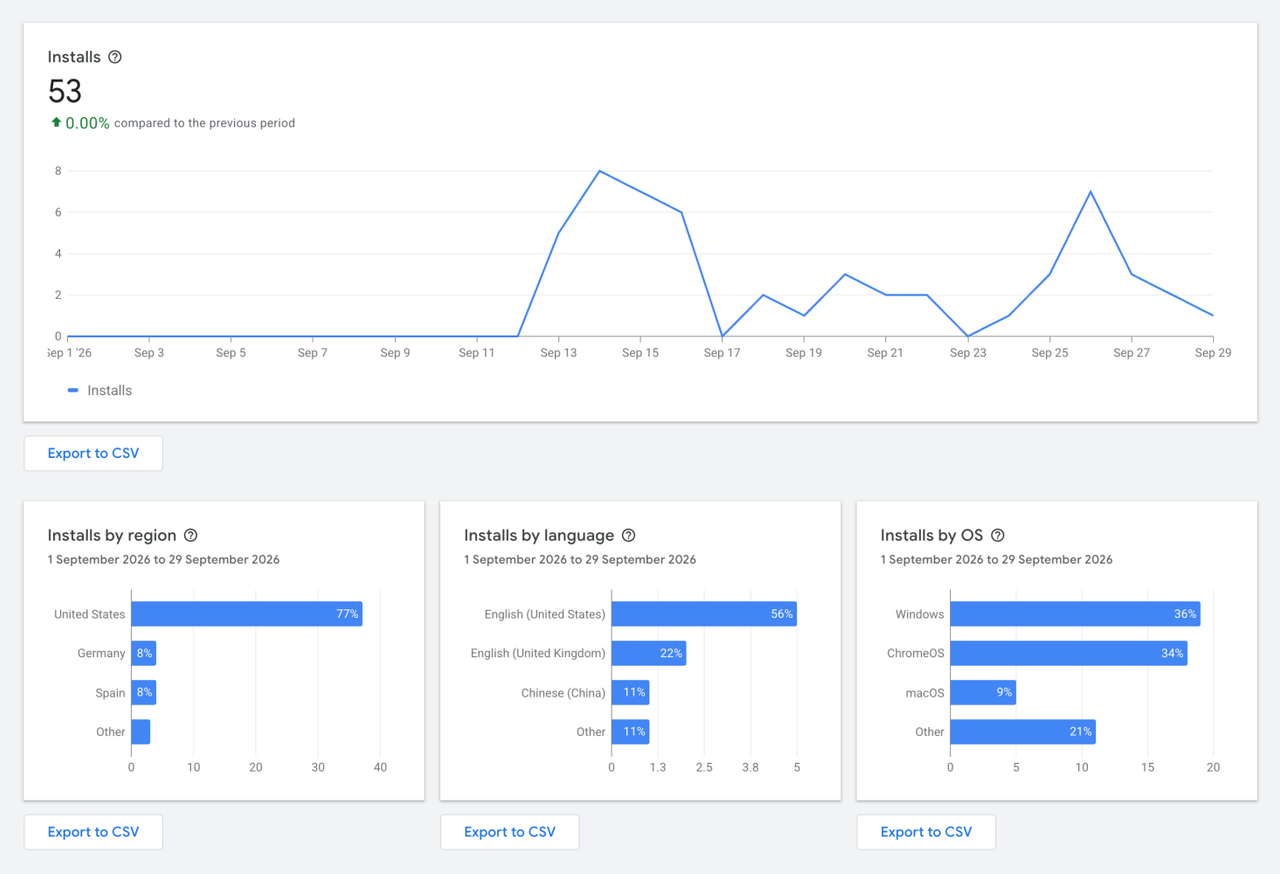The height and width of the screenshot is (874, 1280).
Task: Select the Spain 8% region bar
Action: click(x=144, y=692)
